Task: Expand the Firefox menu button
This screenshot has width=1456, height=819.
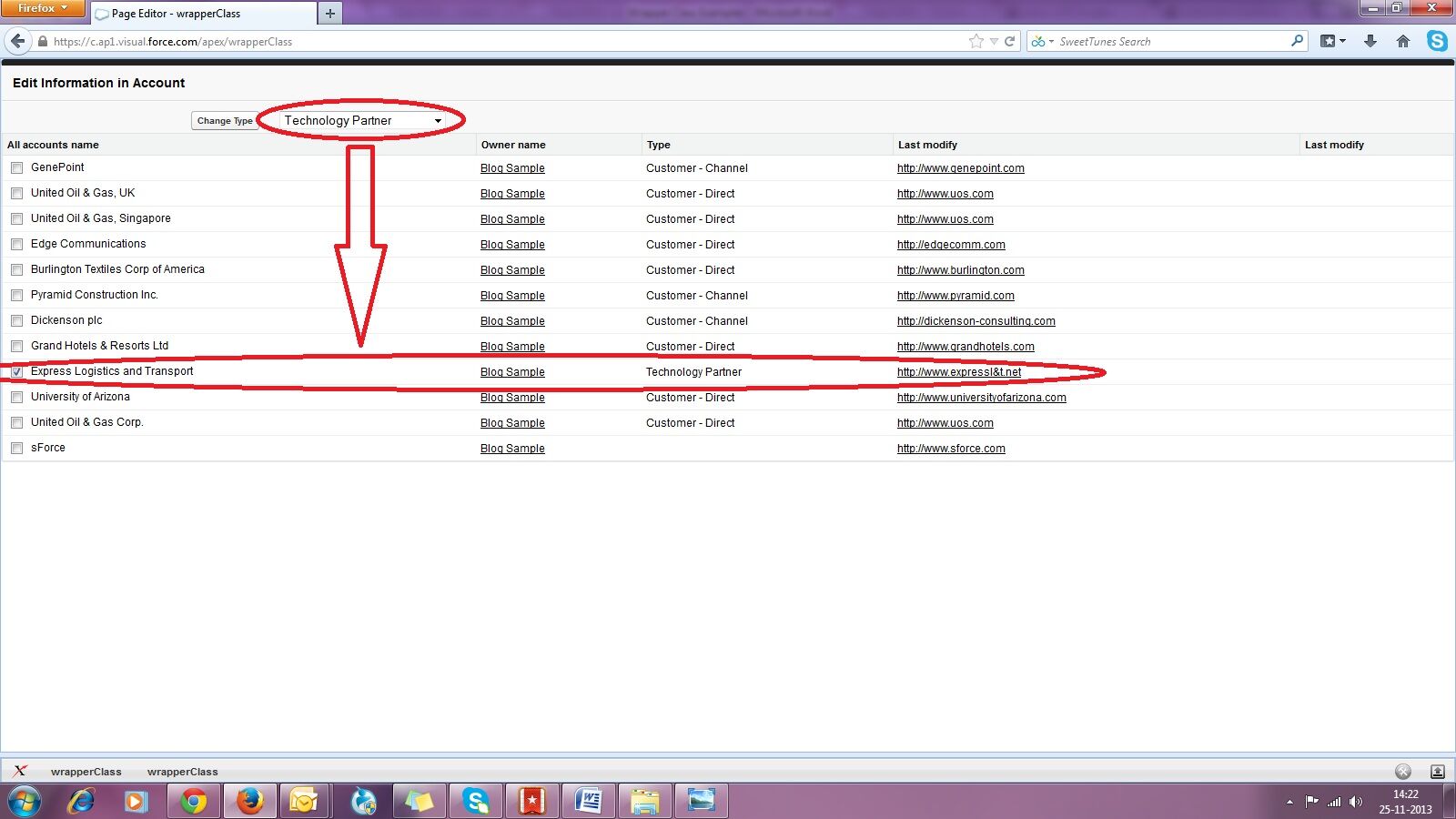Action: [x=42, y=8]
